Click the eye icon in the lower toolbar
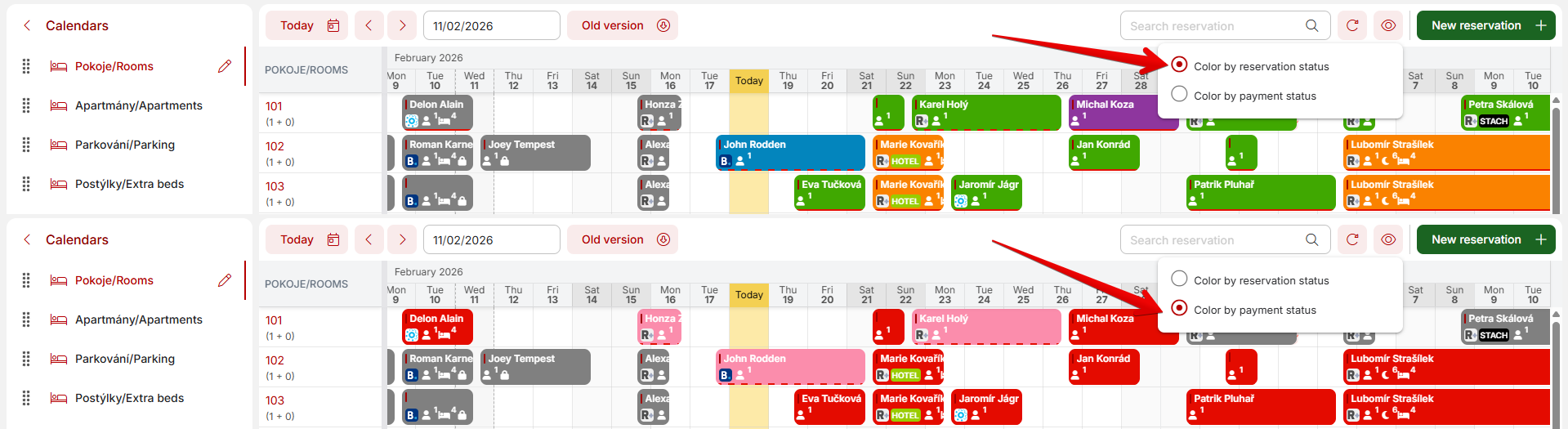This screenshot has width=1568, height=429. (1388, 239)
